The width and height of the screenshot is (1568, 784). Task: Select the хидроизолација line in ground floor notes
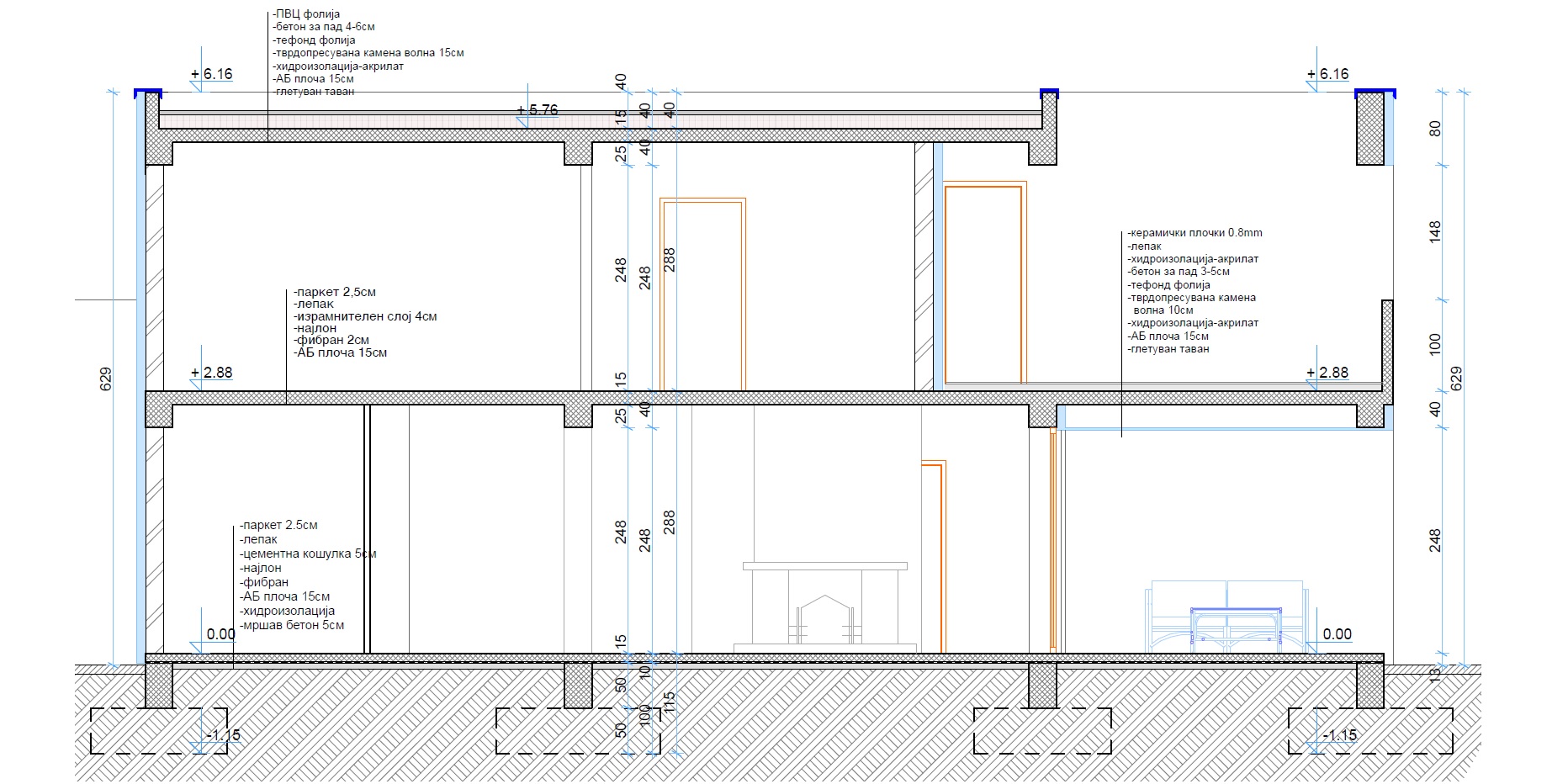pos(288,611)
